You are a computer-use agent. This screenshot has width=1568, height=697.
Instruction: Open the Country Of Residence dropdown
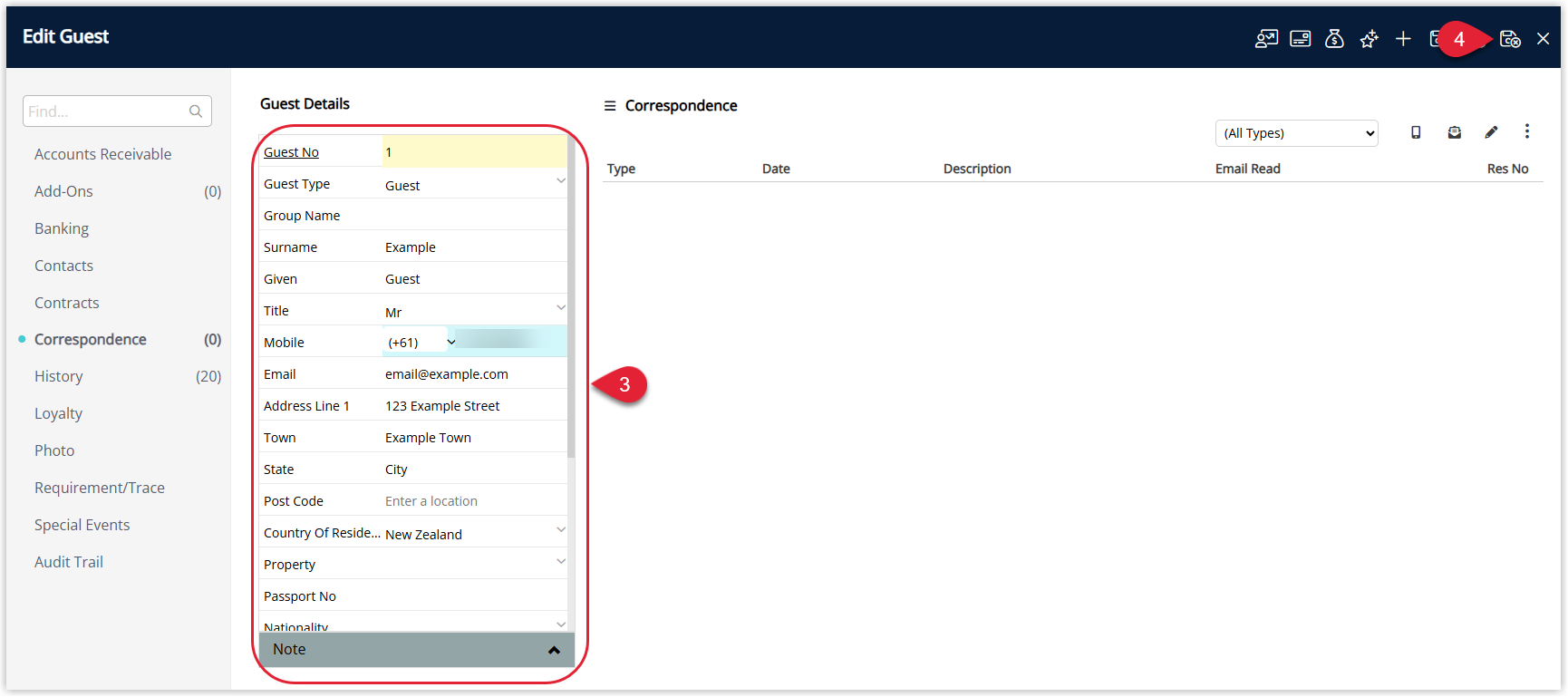coord(561,530)
